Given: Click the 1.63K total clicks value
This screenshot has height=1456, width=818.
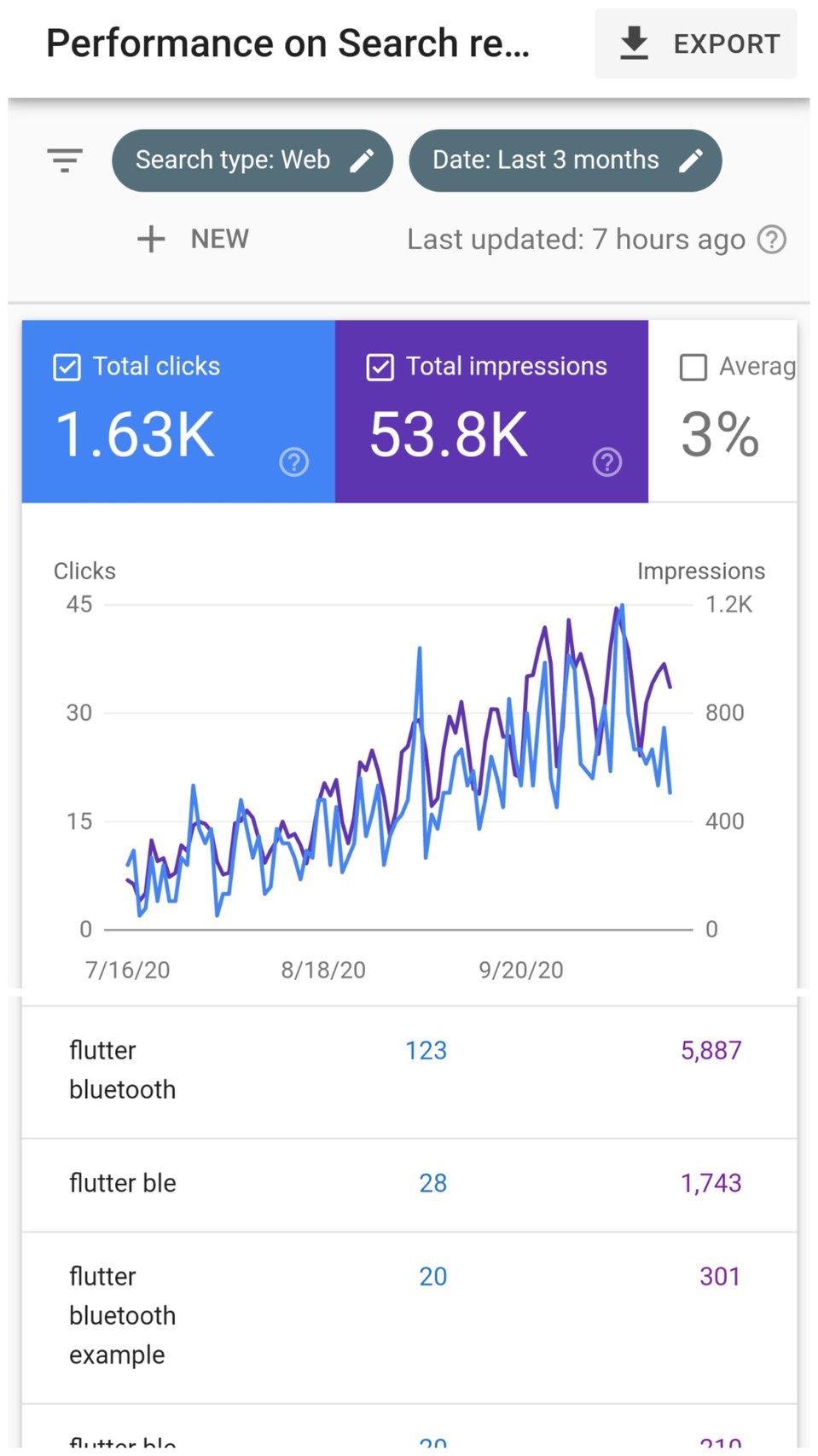Looking at the screenshot, I should click(135, 435).
